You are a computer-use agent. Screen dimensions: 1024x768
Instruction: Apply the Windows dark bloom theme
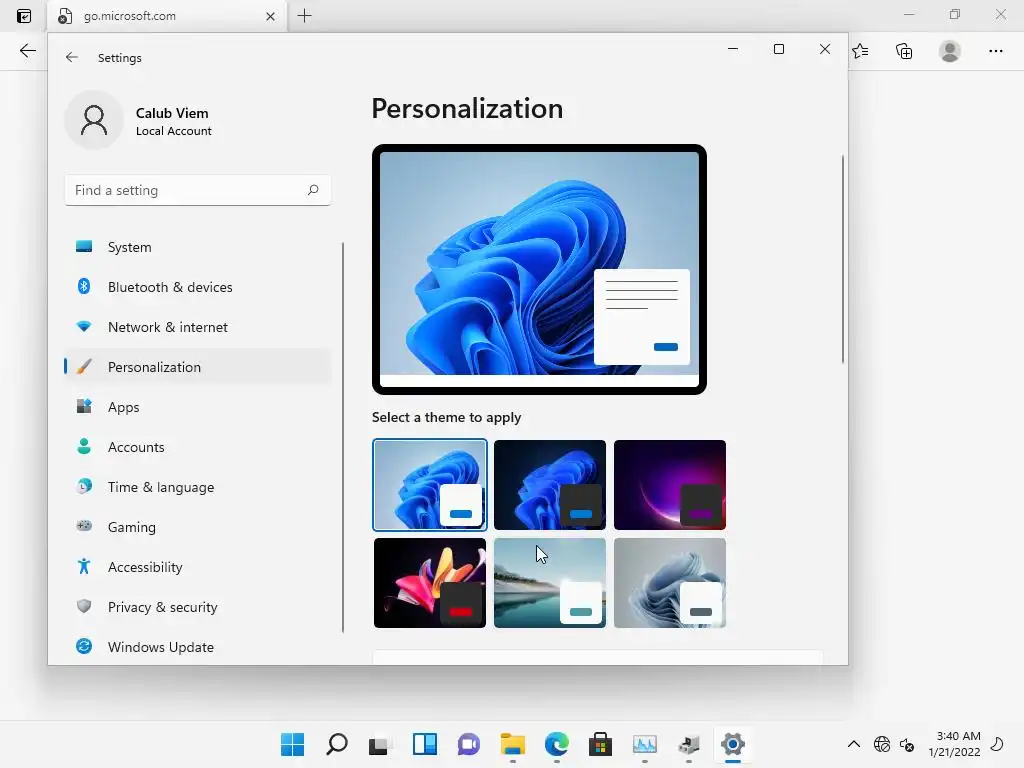pyautogui.click(x=550, y=485)
